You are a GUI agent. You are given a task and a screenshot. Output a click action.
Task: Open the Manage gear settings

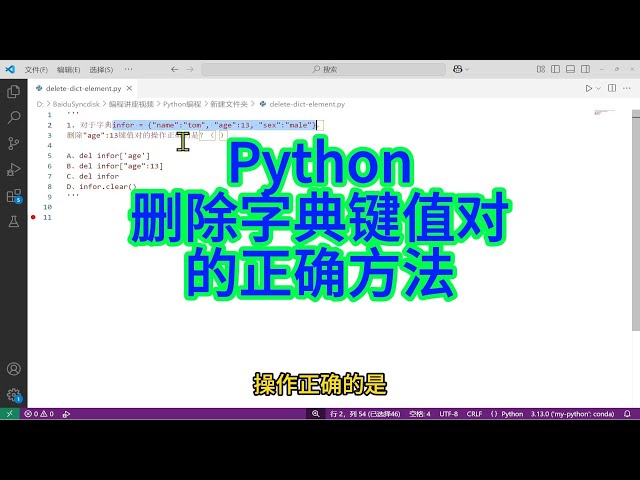point(14,395)
